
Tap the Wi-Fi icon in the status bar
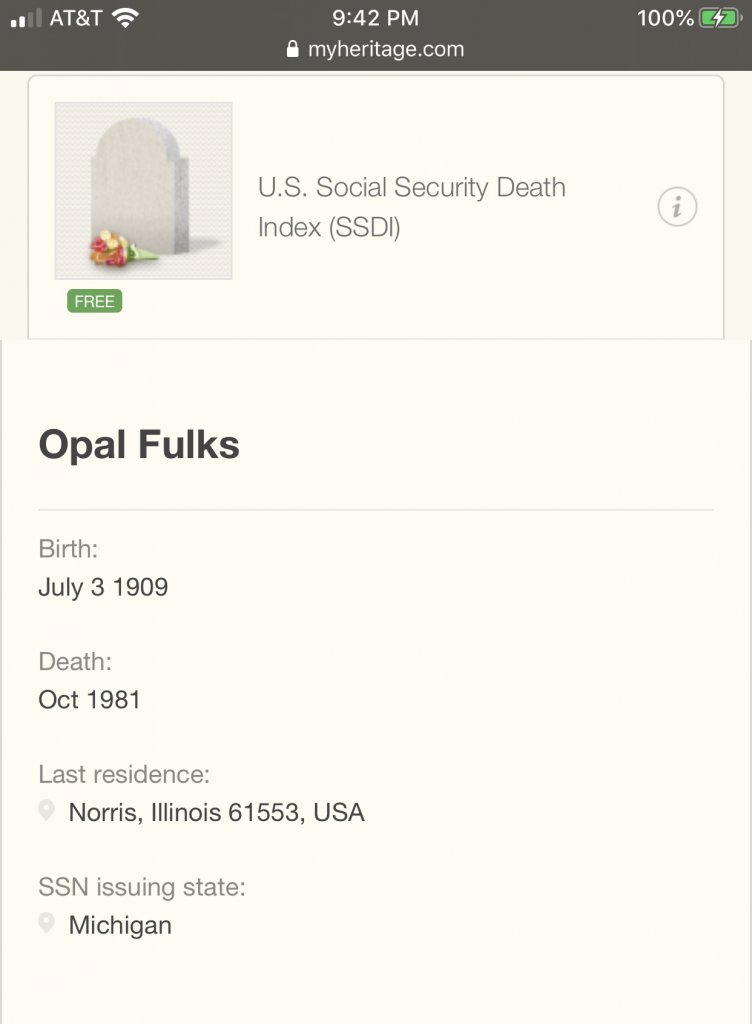coord(126,18)
